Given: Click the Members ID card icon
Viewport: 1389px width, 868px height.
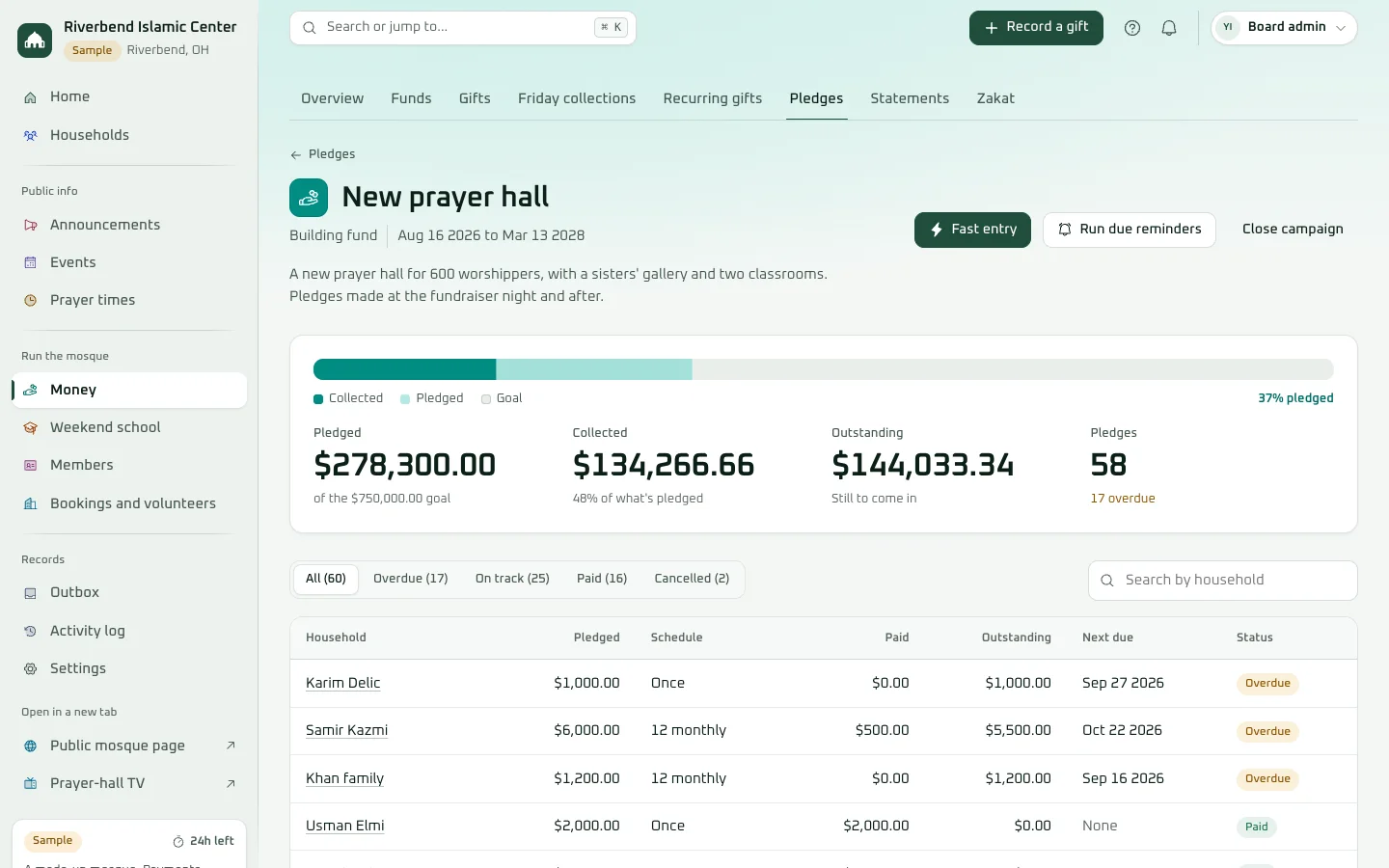Looking at the screenshot, I should pyautogui.click(x=30, y=466).
